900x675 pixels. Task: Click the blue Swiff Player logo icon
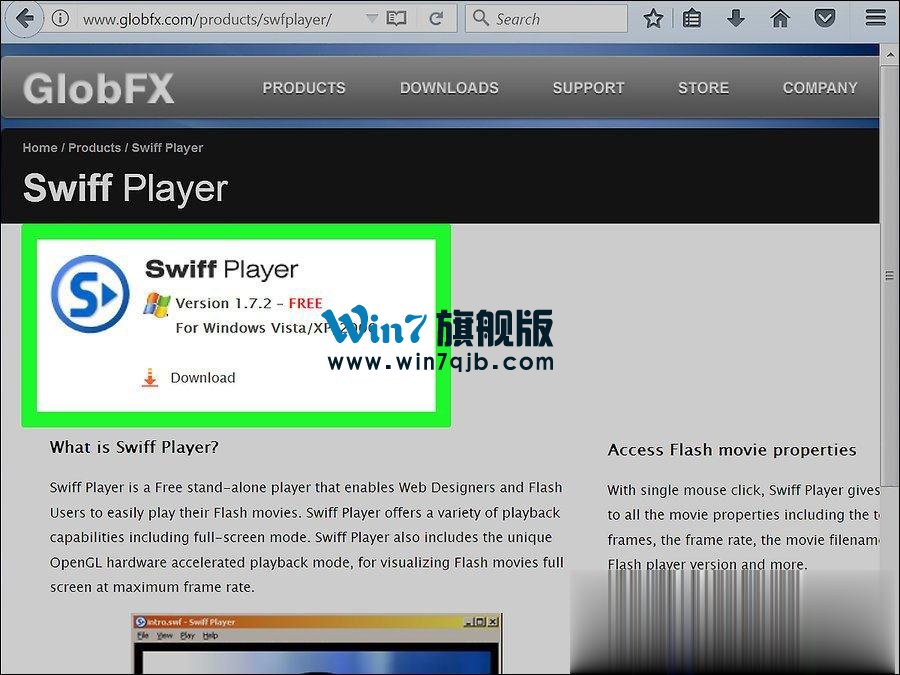click(x=90, y=294)
